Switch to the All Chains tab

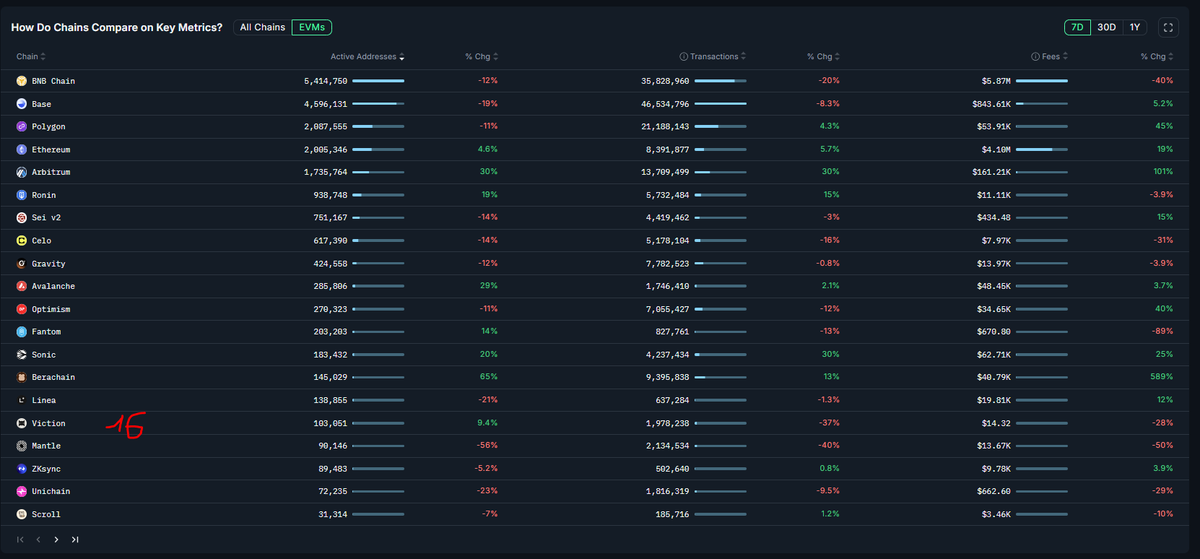click(x=262, y=27)
